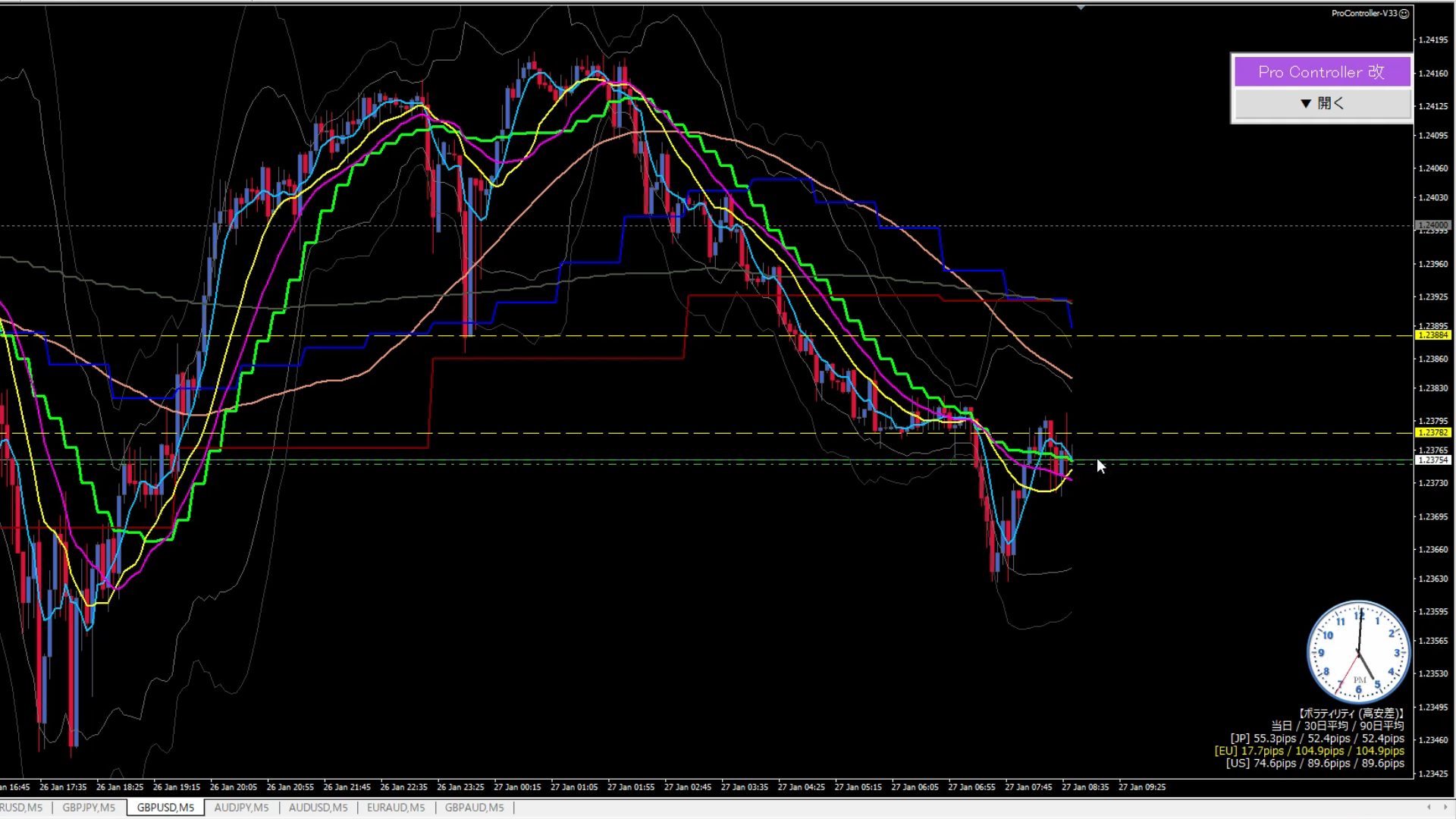The width and height of the screenshot is (1456, 819).
Task: Click the 1.23530 price scale value
Action: 1432,673
